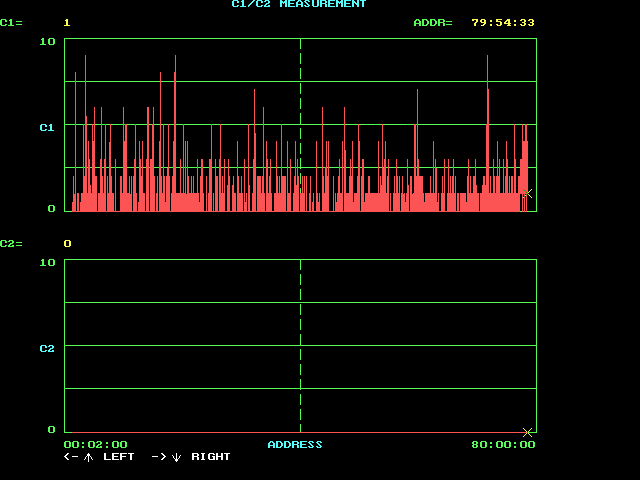The width and height of the screenshot is (640, 480).
Task: Click the C1/C2 MEASUREMENT title
Action: coord(299,5)
